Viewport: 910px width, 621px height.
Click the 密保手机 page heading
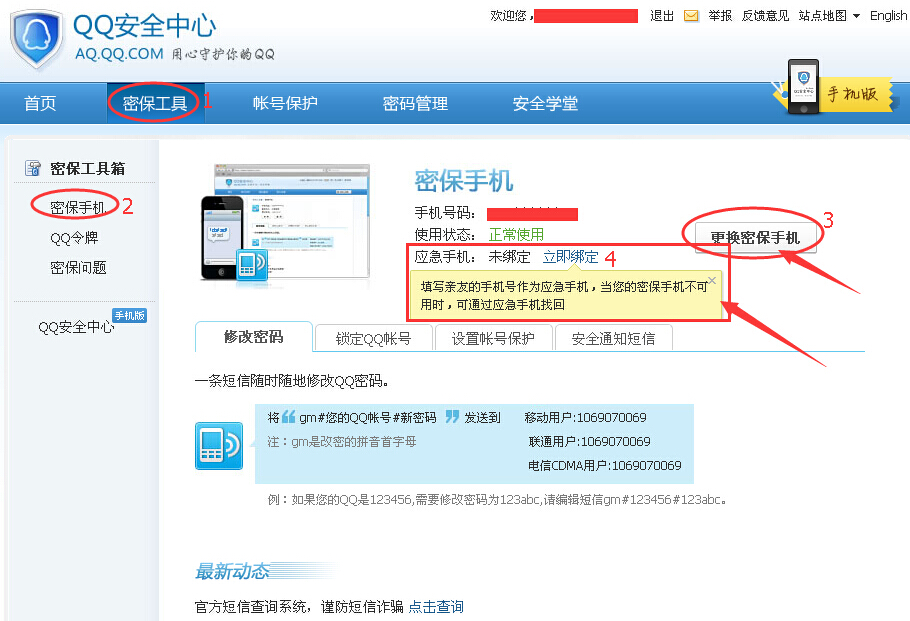[464, 180]
